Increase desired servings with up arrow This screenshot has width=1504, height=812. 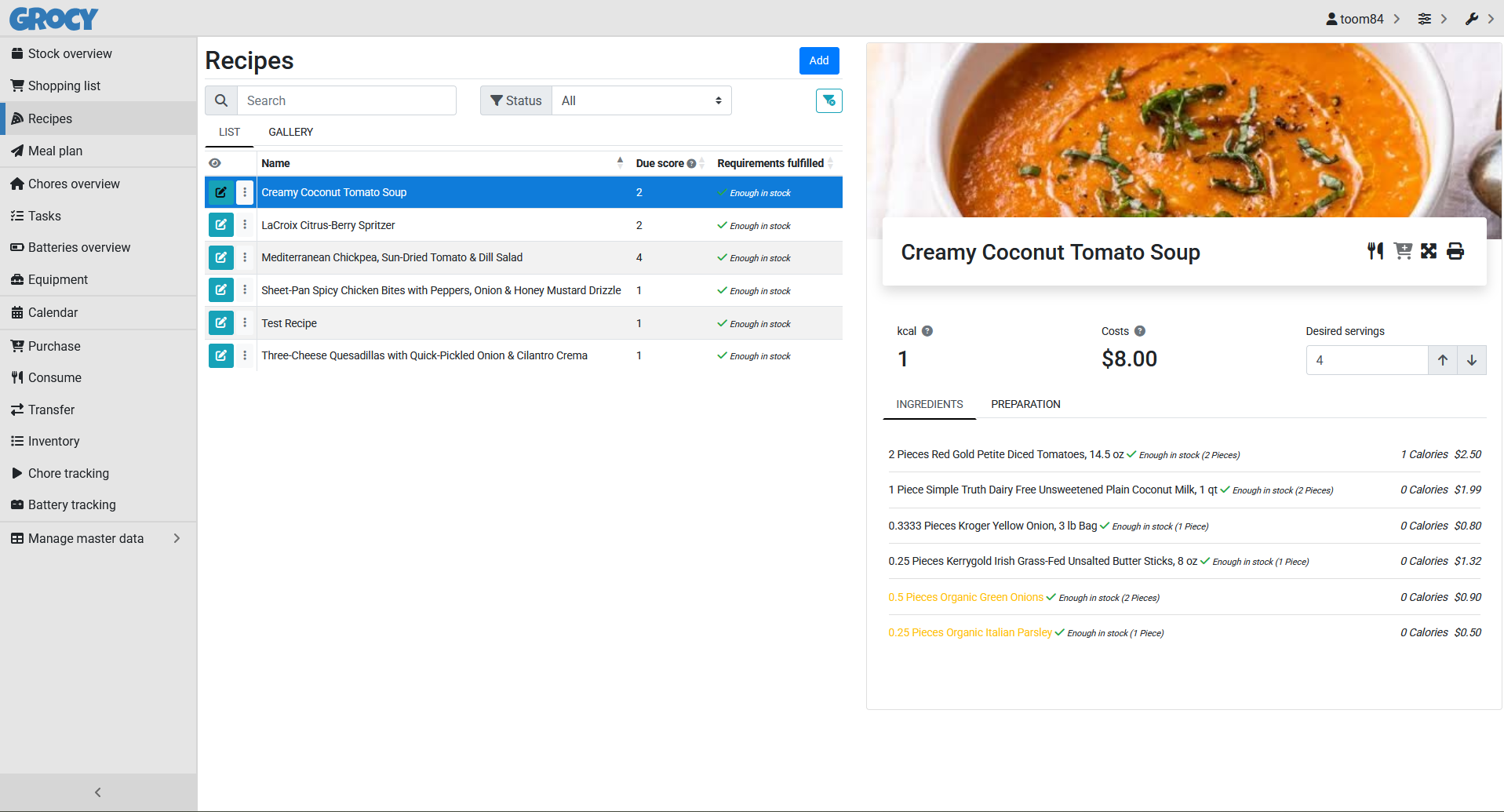pos(1443,360)
